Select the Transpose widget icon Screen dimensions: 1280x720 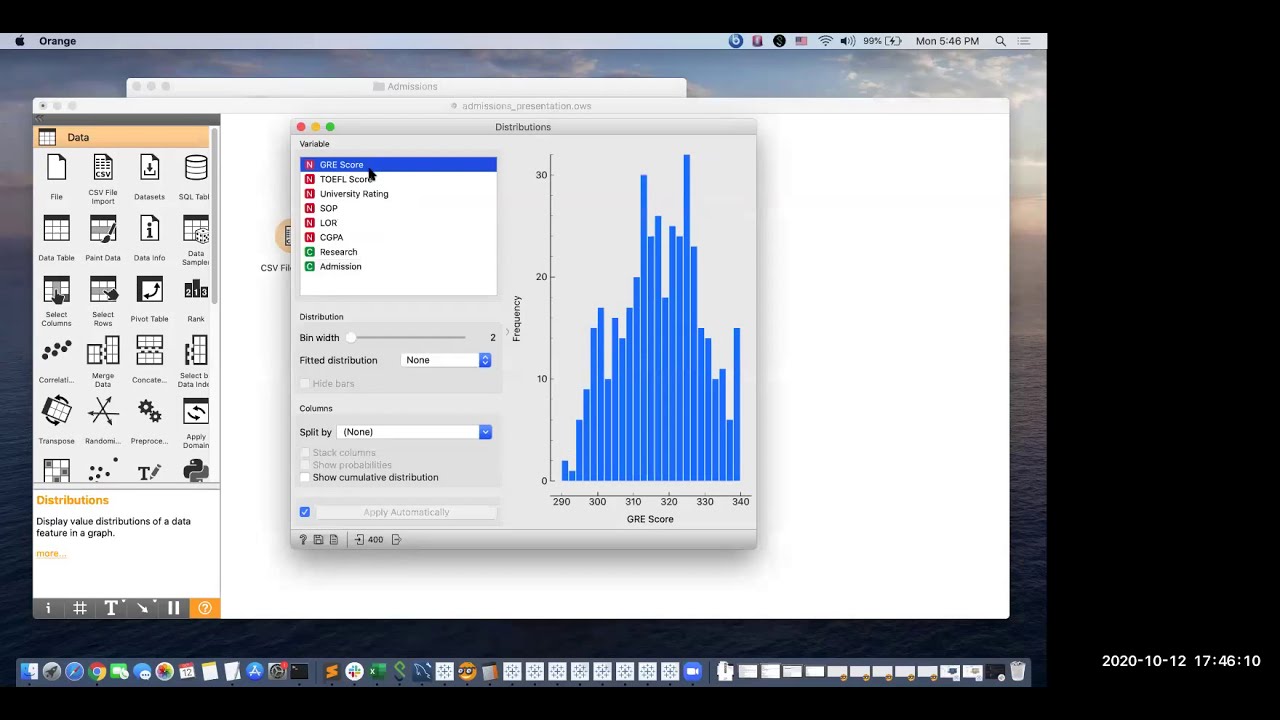(x=56, y=412)
